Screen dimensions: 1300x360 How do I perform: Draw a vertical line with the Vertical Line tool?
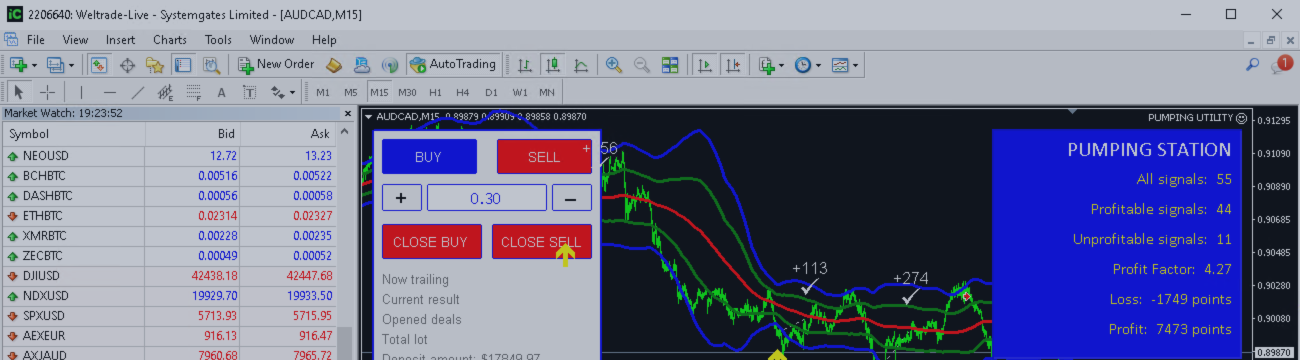click(81, 92)
